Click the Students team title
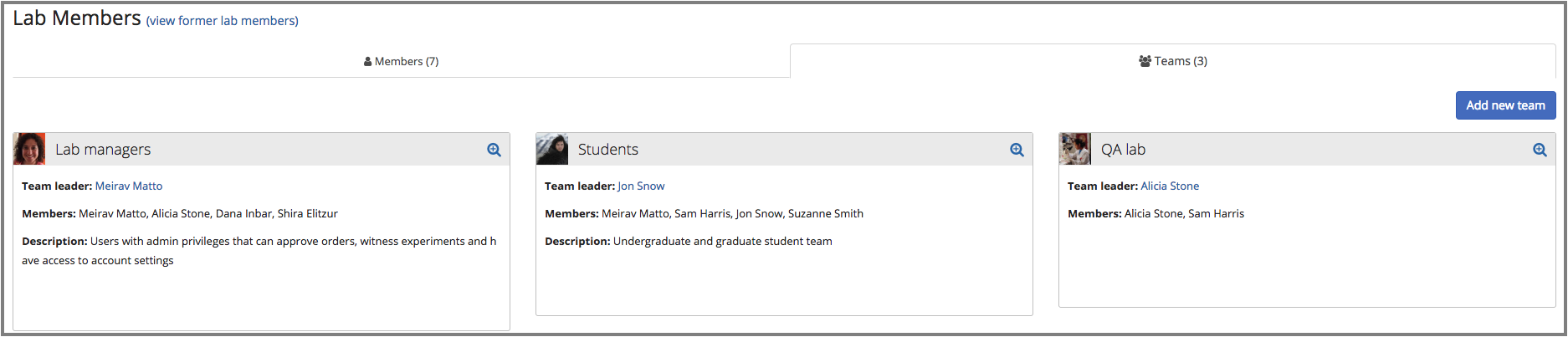This screenshot has height=337, width=1568. click(608, 150)
